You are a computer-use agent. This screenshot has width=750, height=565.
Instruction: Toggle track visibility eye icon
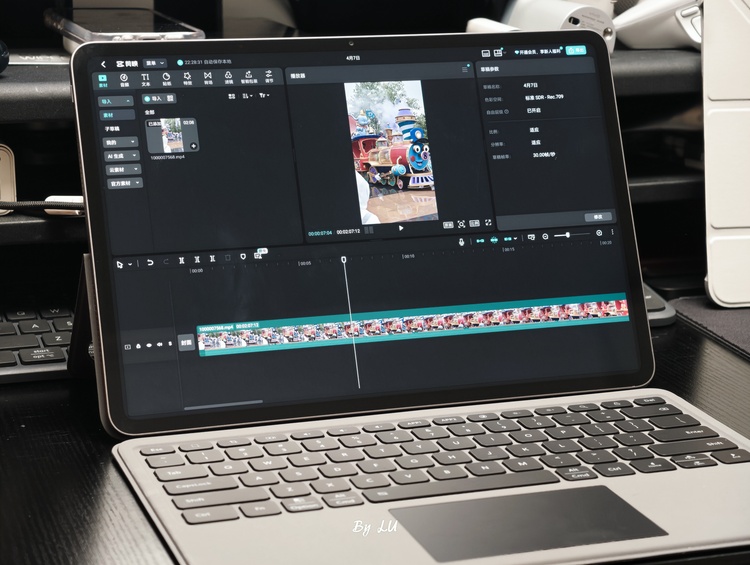click(x=150, y=346)
